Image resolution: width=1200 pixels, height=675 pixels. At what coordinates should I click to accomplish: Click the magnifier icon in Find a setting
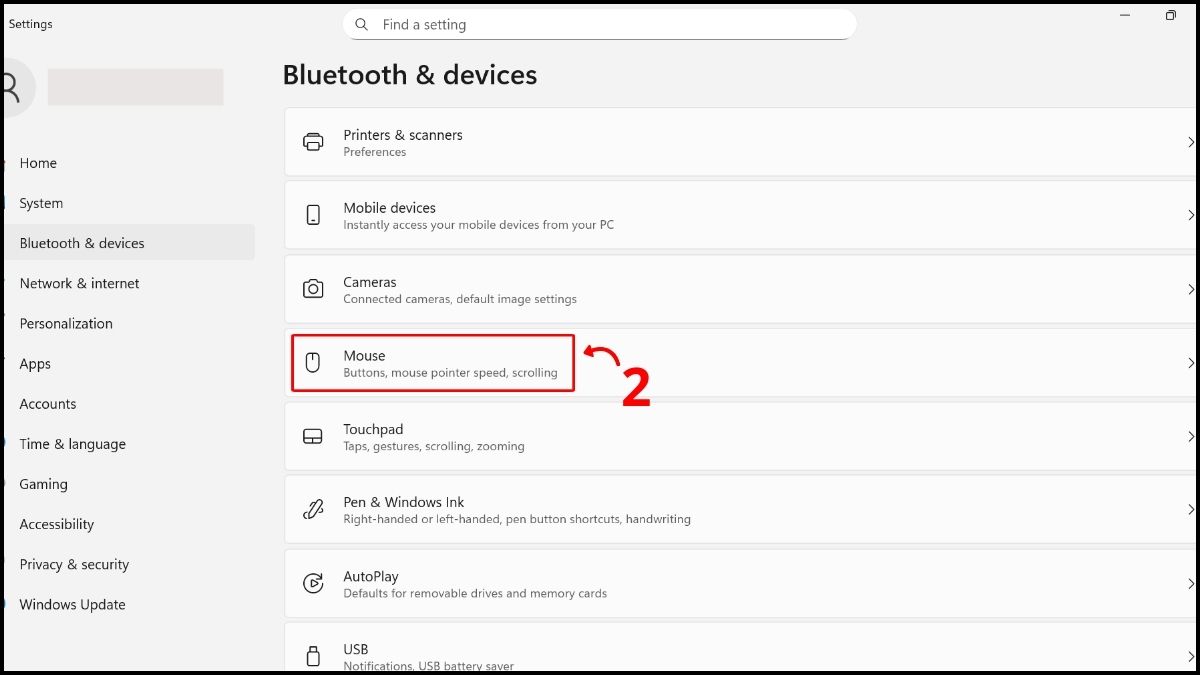[361, 24]
